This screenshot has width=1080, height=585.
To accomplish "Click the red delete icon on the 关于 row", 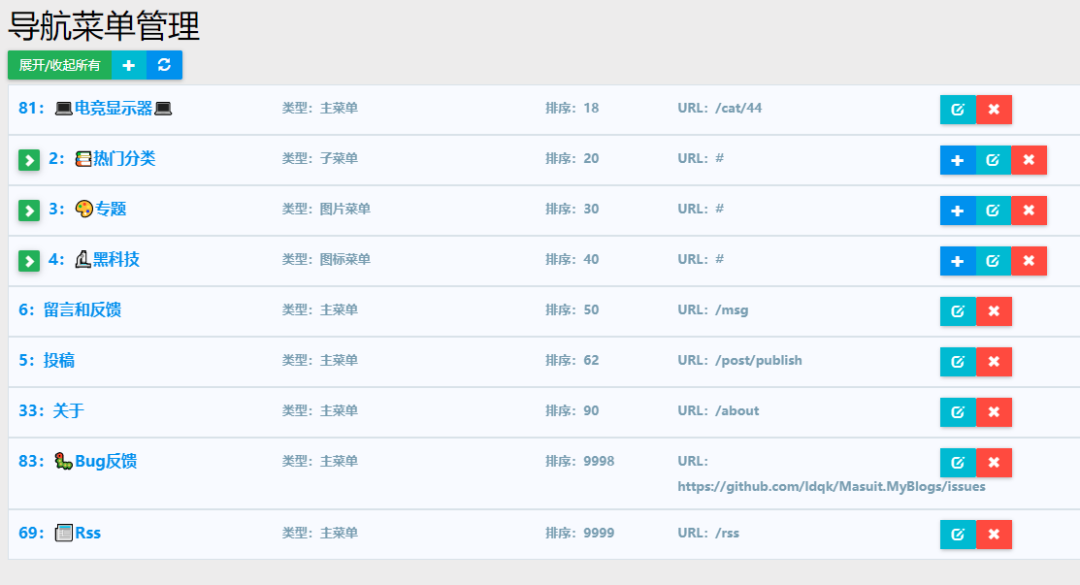I will pyautogui.click(x=994, y=412).
